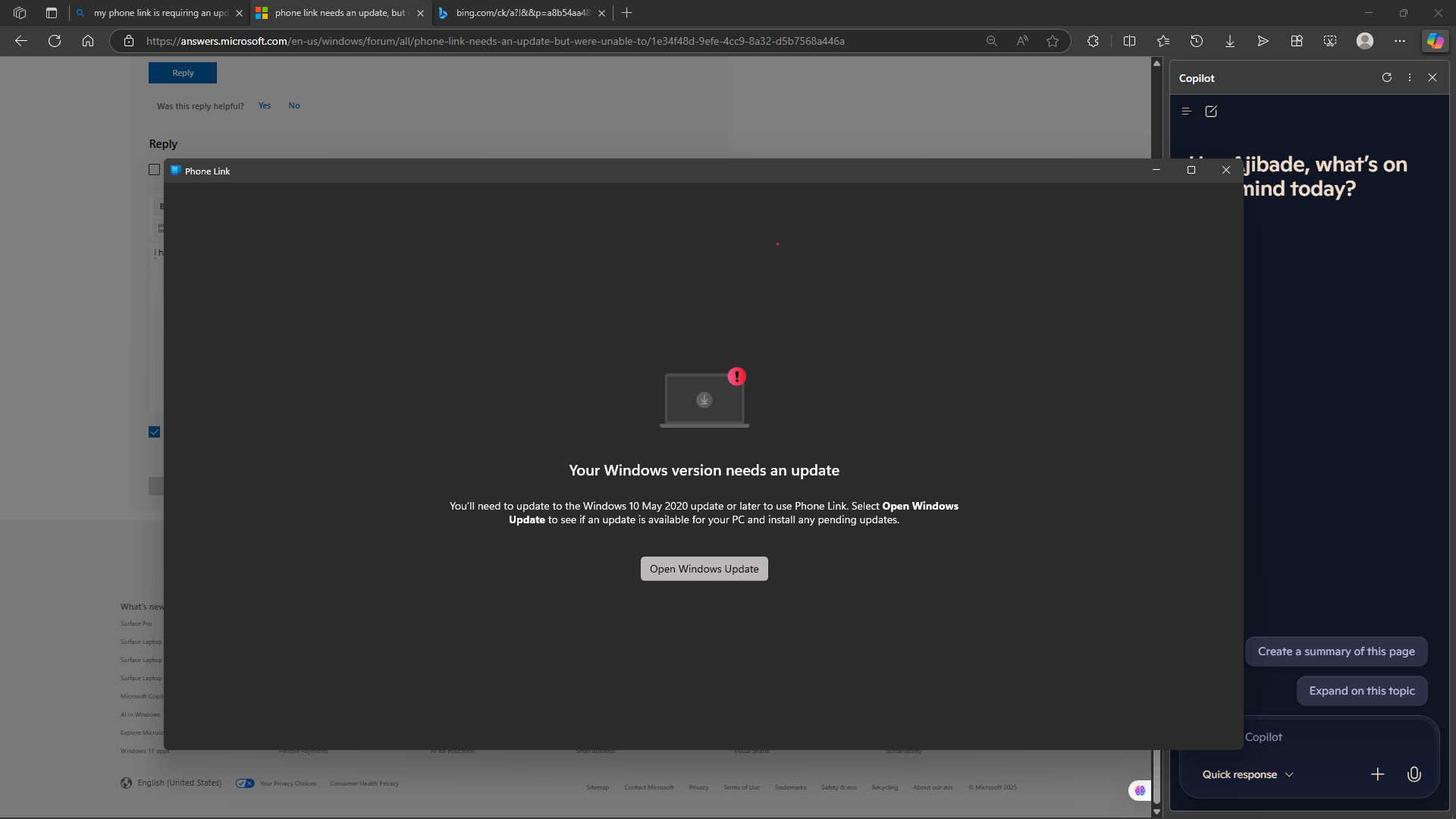1456x819 pixels.
Task: Tick the unchecked box under Reply heading
Action: [155, 170]
